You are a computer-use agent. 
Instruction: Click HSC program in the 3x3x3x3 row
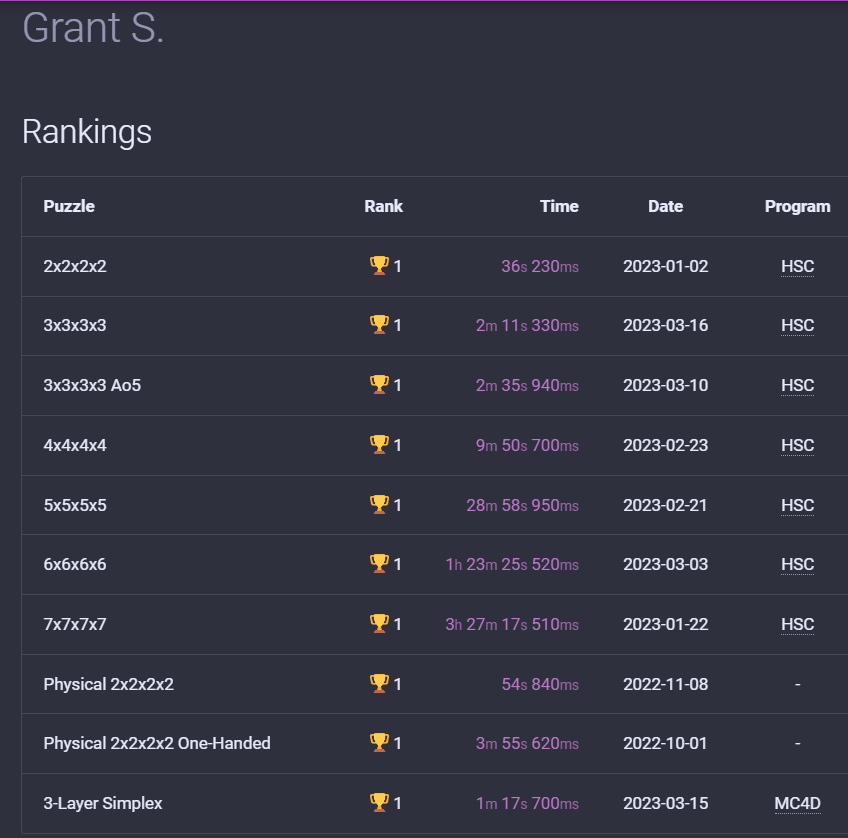797,325
